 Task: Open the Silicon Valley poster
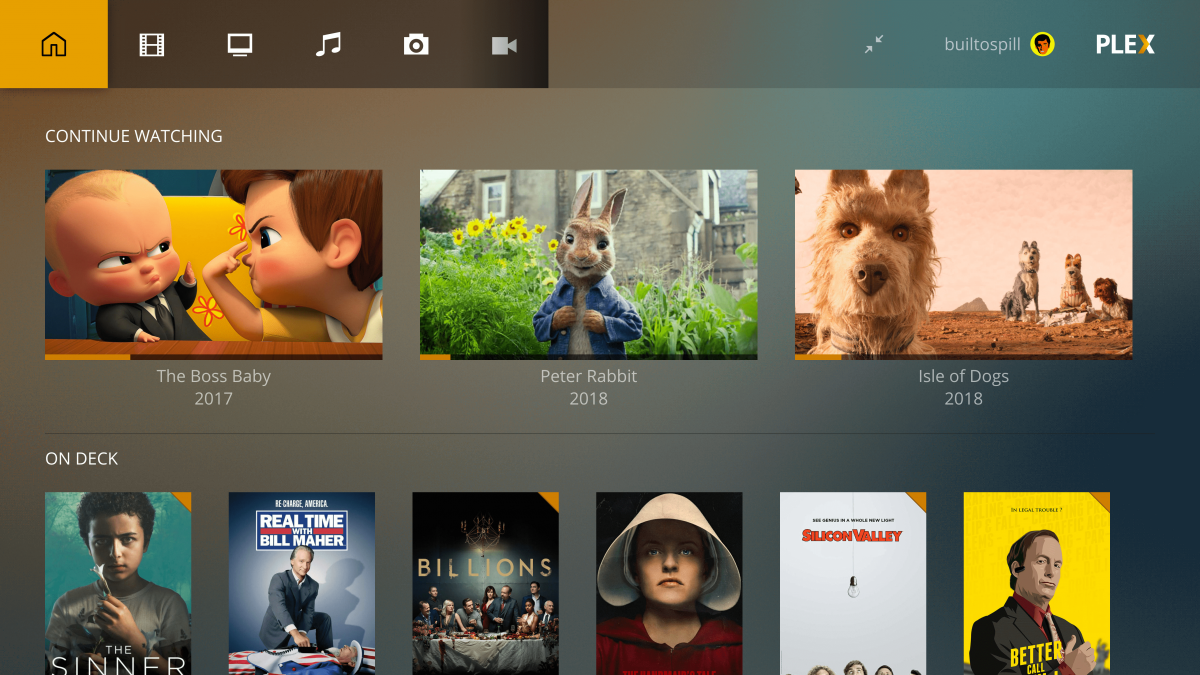click(853, 583)
